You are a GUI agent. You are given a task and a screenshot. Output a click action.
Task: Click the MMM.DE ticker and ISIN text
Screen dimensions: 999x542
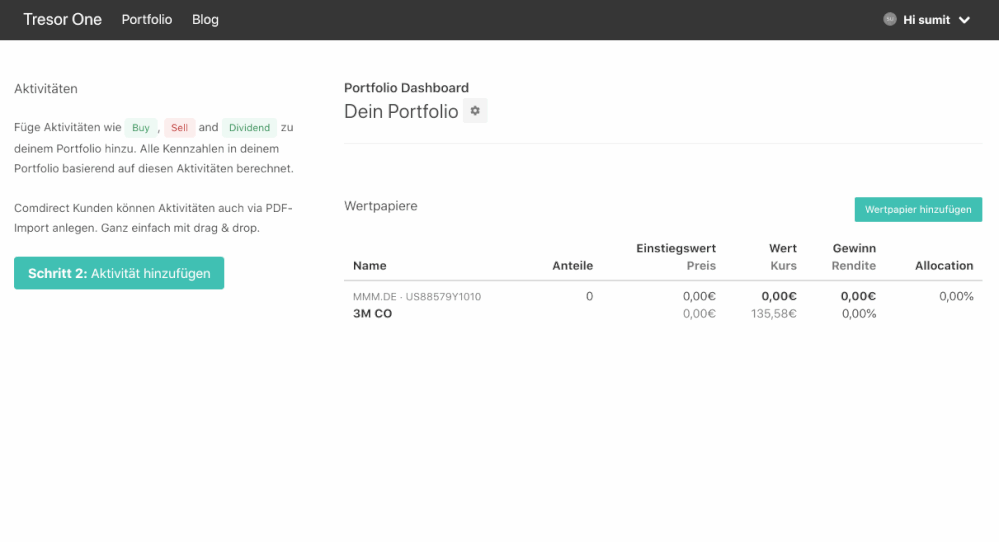417,297
